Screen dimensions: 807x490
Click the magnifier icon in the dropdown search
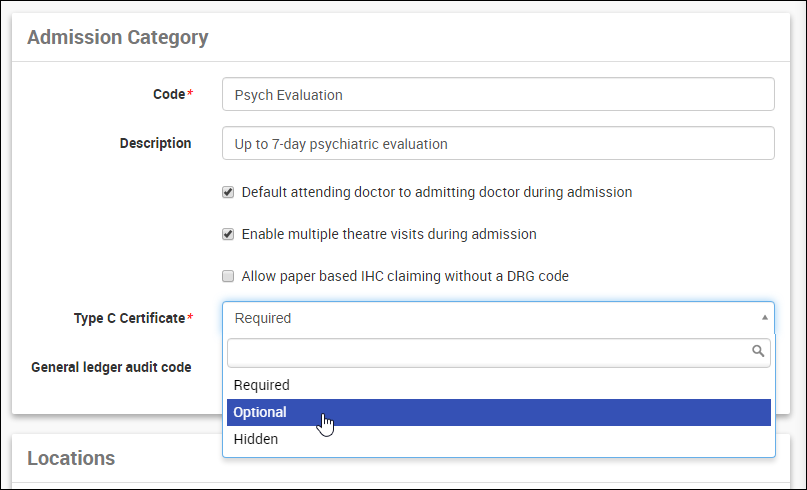point(758,351)
